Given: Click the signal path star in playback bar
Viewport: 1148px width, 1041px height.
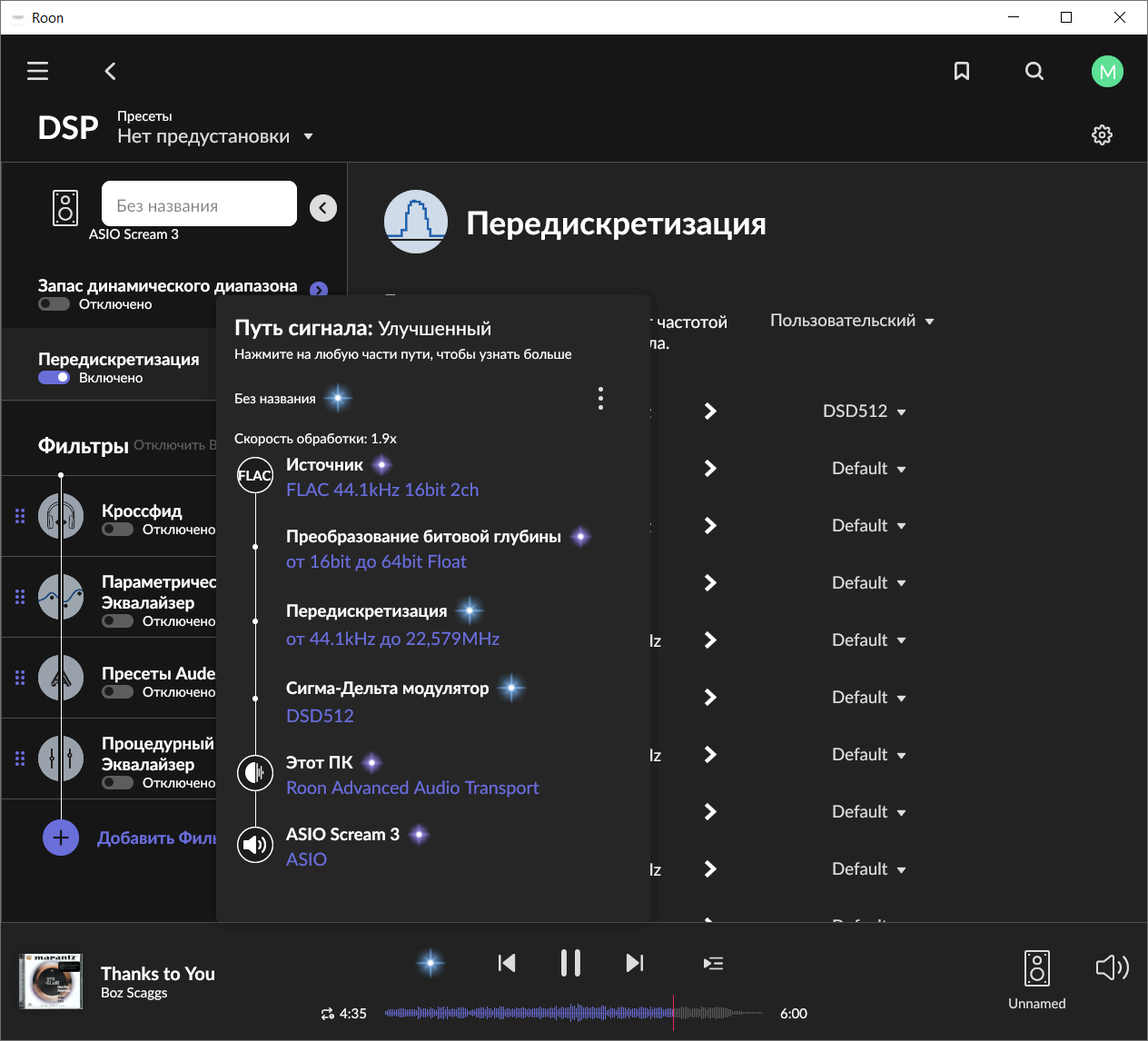Looking at the screenshot, I should 430,963.
